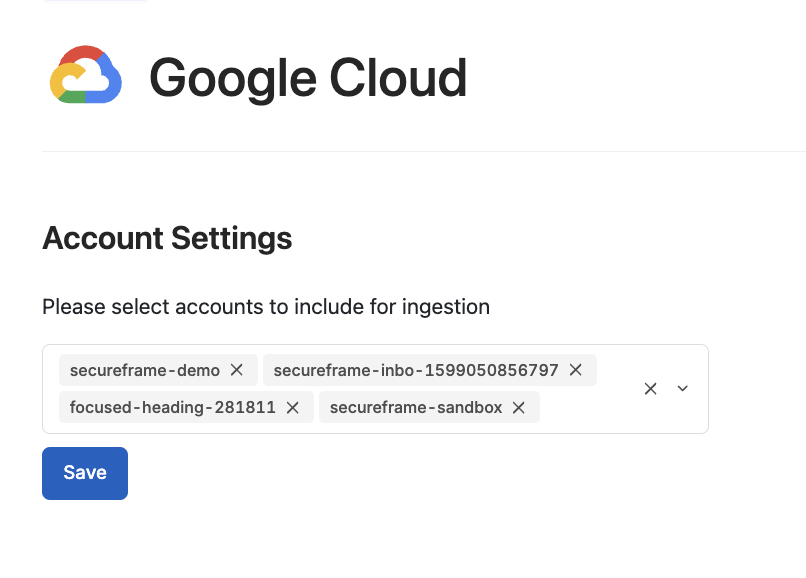This screenshot has height=578, width=806.
Task: Click the Account Settings heading
Action: pos(167,238)
